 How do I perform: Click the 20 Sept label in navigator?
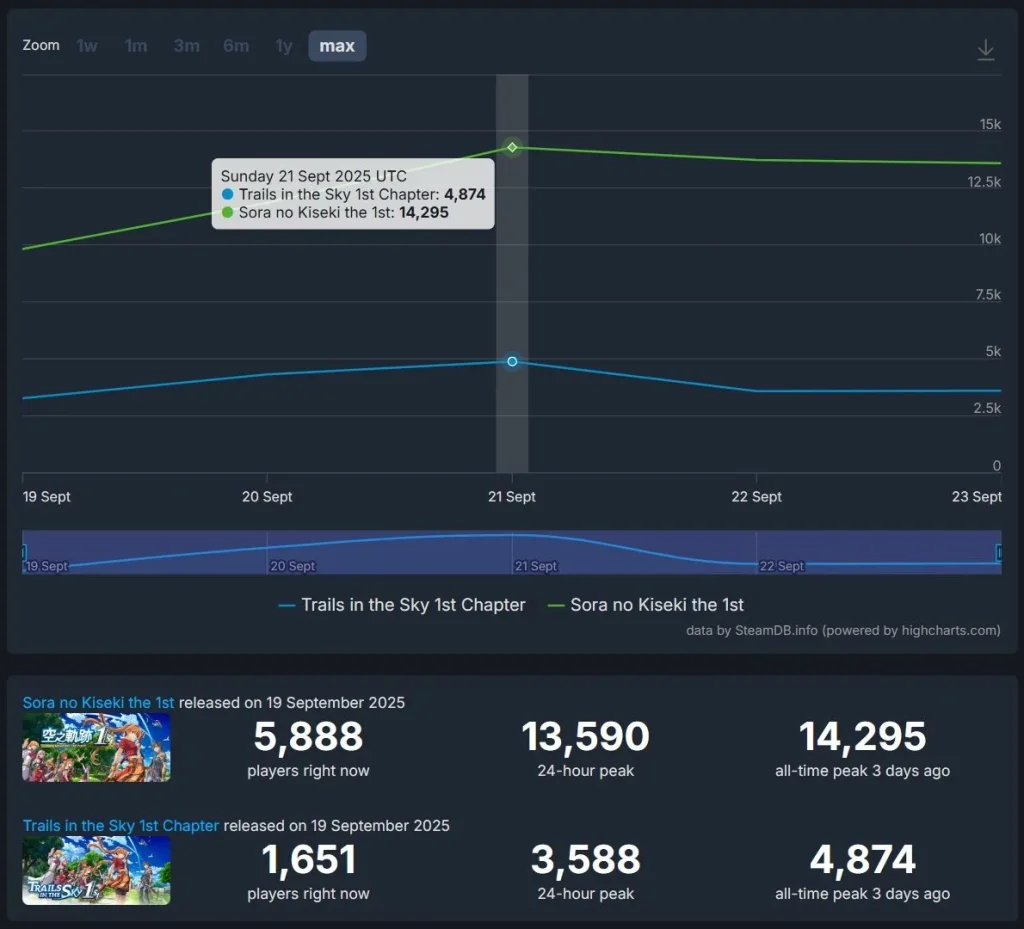[x=294, y=566]
